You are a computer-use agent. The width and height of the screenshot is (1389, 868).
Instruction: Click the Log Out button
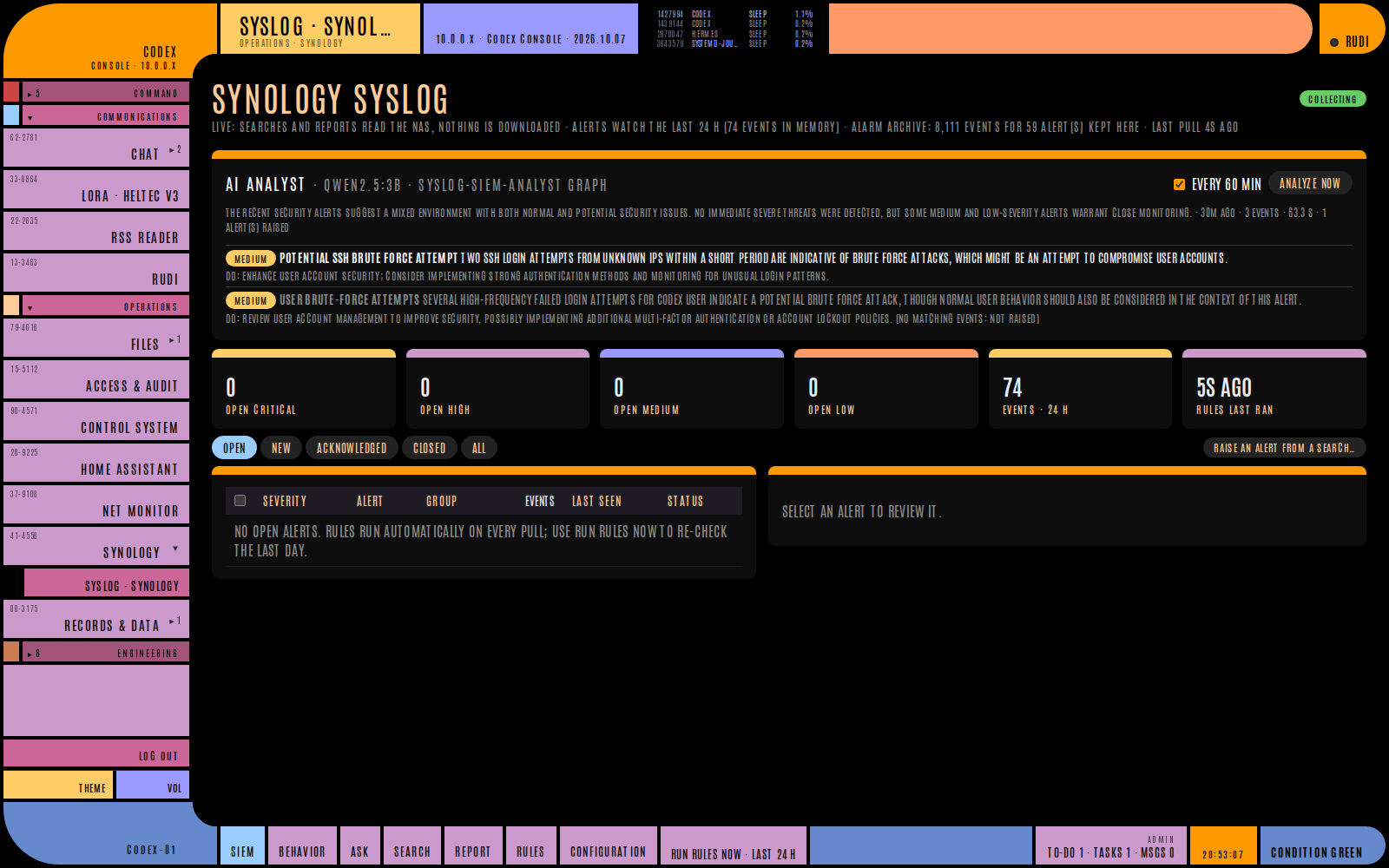click(x=96, y=753)
